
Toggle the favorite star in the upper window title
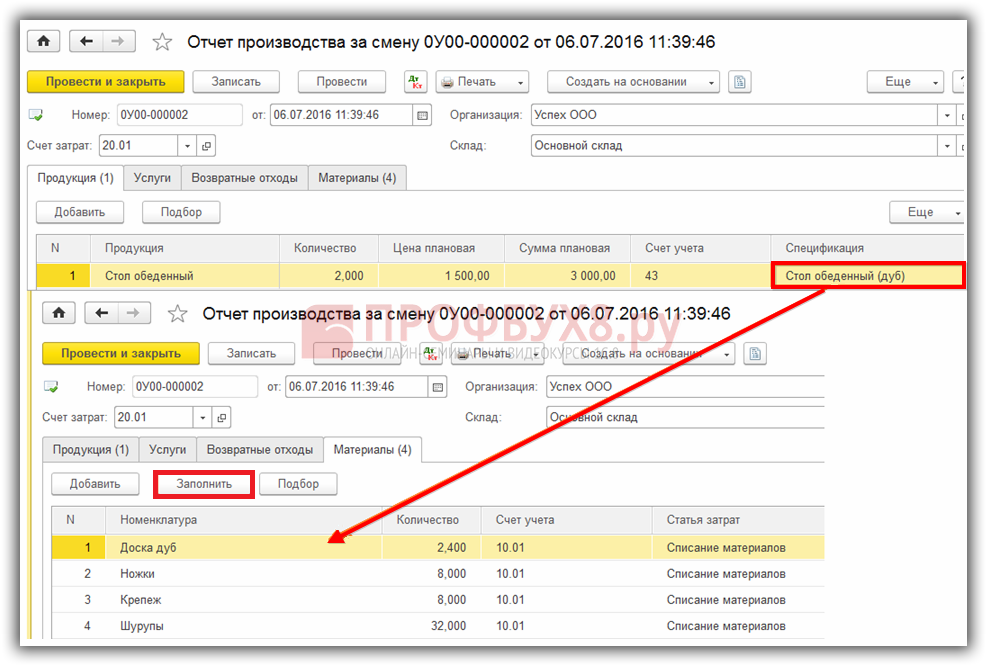click(162, 42)
